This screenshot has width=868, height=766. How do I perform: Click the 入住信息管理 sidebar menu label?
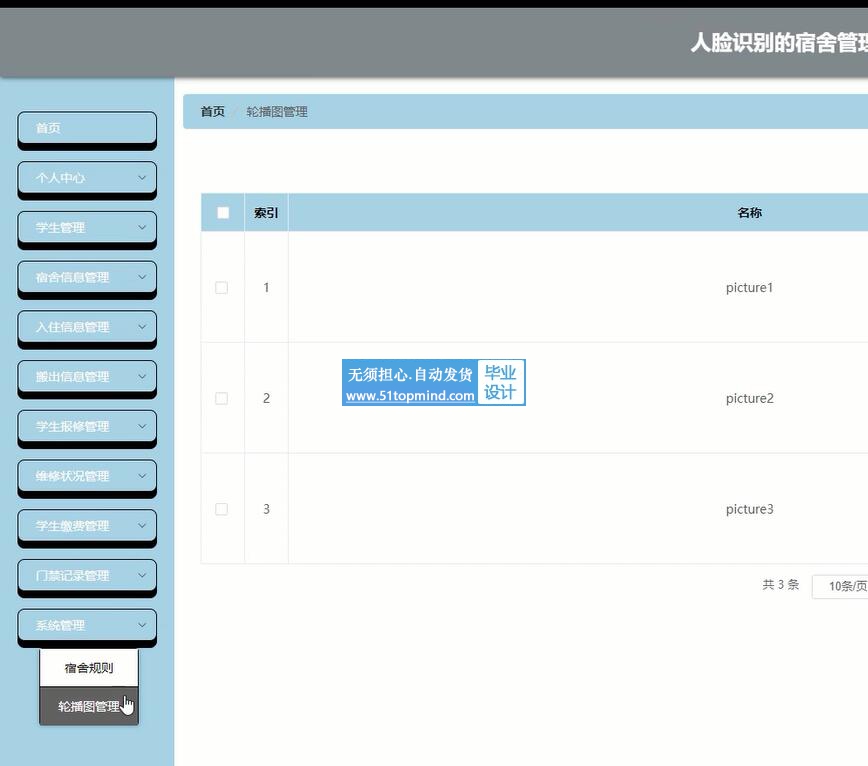coord(73,327)
